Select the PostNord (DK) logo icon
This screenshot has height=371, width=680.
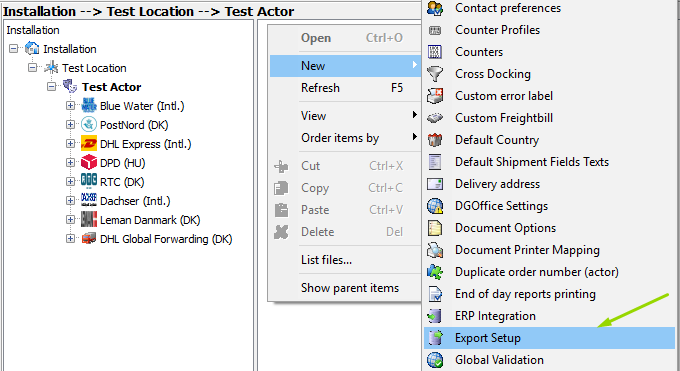point(89,125)
